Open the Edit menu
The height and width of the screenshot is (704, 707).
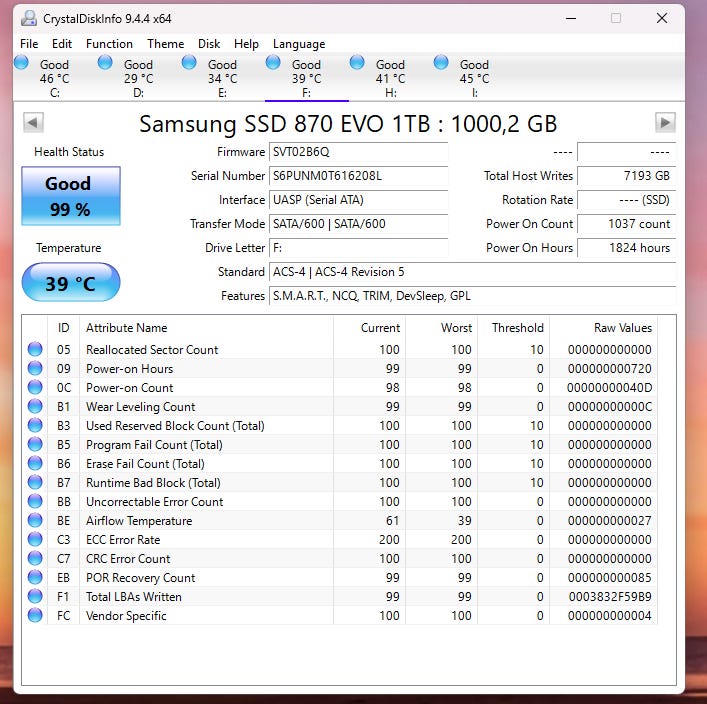tap(62, 44)
